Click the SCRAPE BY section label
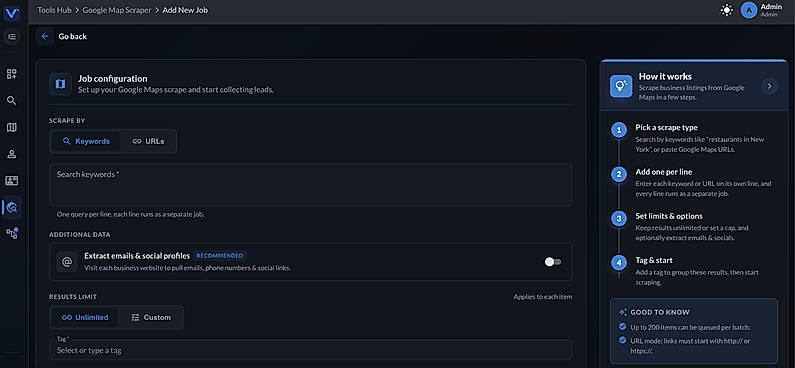This screenshot has height=368, width=795. pyautogui.click(x=67, y=121)
